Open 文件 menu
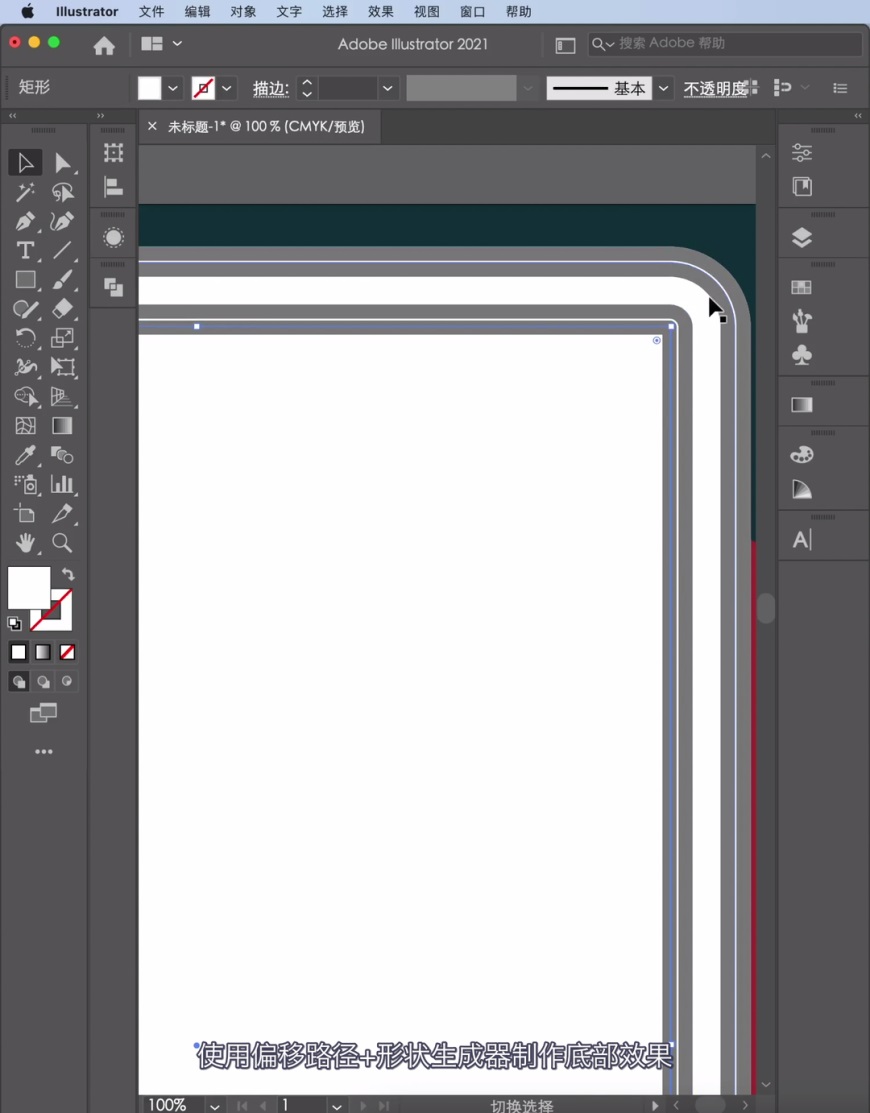This screenshot has width=870, height=1113. point(151,11)
